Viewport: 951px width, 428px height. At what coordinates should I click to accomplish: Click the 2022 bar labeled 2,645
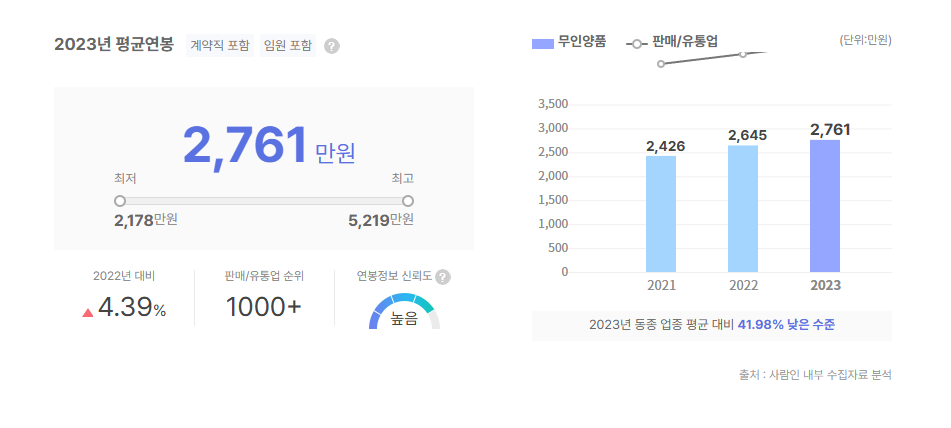click(743, 209)
